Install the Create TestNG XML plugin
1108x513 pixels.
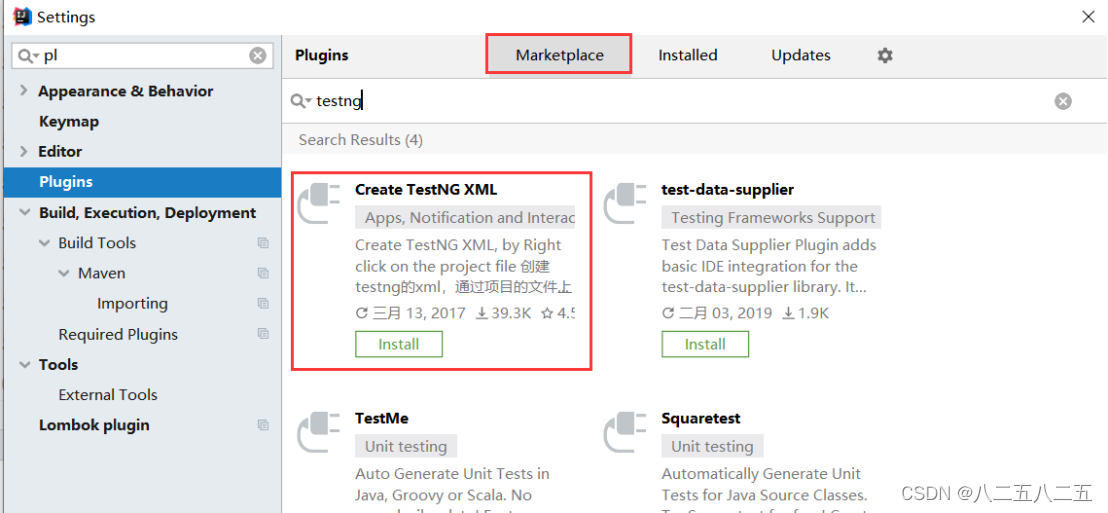click(399, 344)
